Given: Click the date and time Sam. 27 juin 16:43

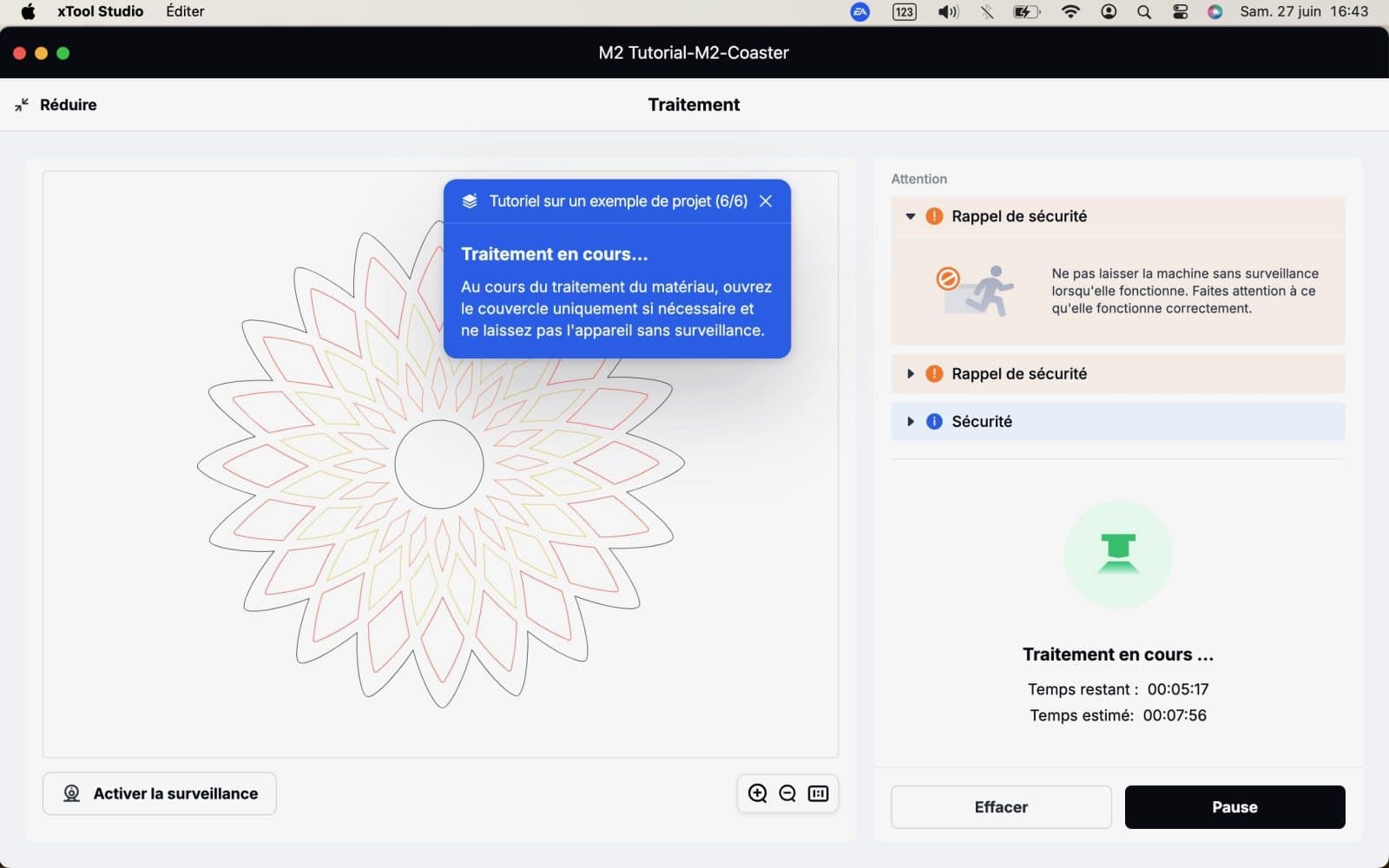Looking at the screenshot, I should 1304,11.
